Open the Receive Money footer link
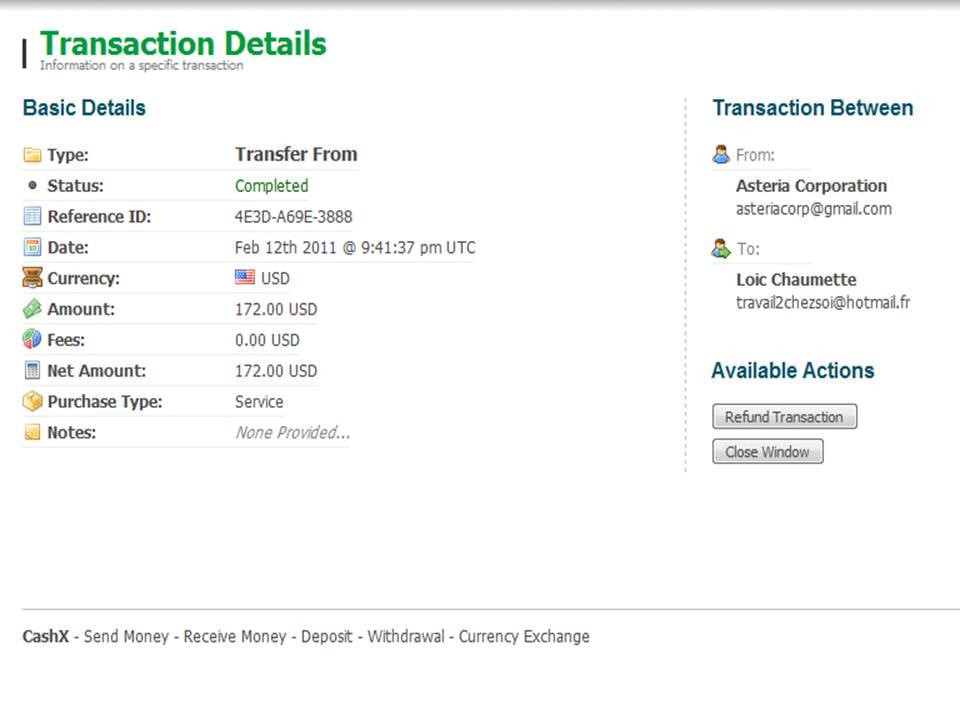The width and height of the screenshot is (960, 720). pyautogui.click(x=235, y=637)
